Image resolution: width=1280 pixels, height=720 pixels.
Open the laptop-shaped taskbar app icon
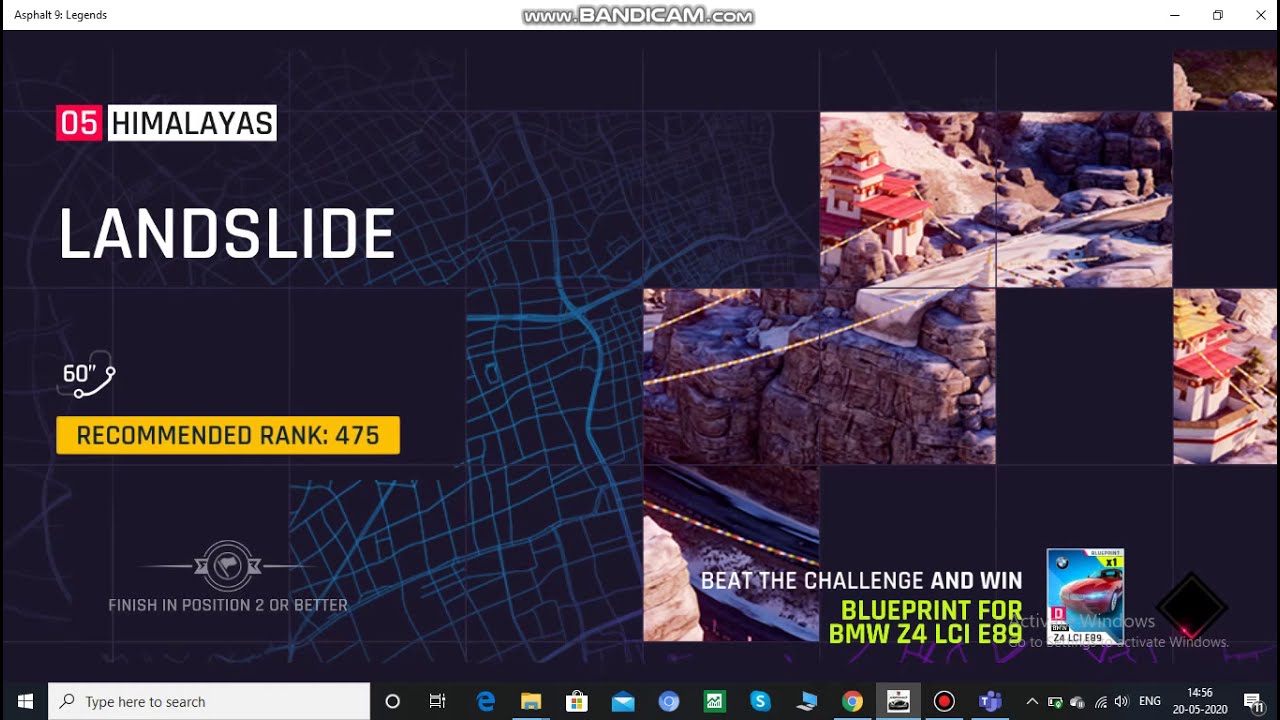(806, 701)
